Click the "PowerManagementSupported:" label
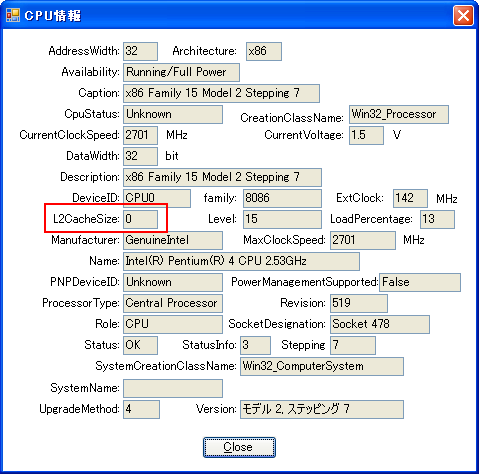The height and width of the screenshot is (474, 479). tap(305, 282)
